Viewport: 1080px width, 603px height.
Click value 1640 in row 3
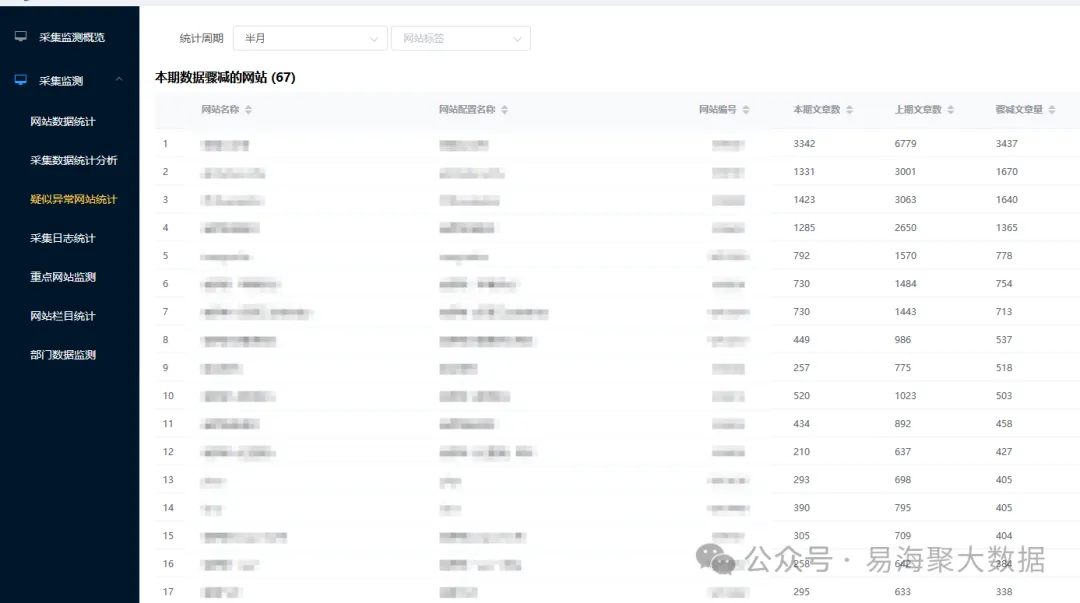[x=1006, y=199]
